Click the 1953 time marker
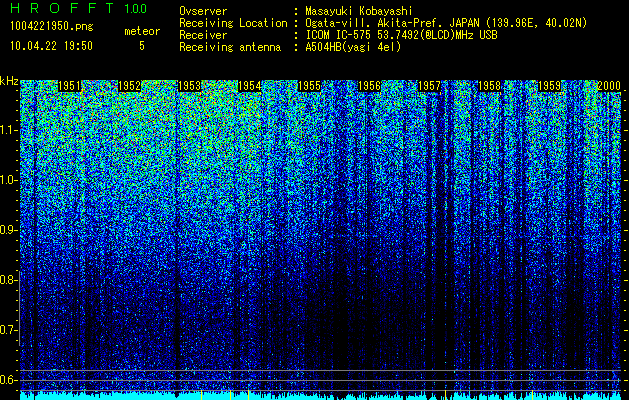Image resolution: width=629 pixels, height=400 pixels. (x=189, y=86)
